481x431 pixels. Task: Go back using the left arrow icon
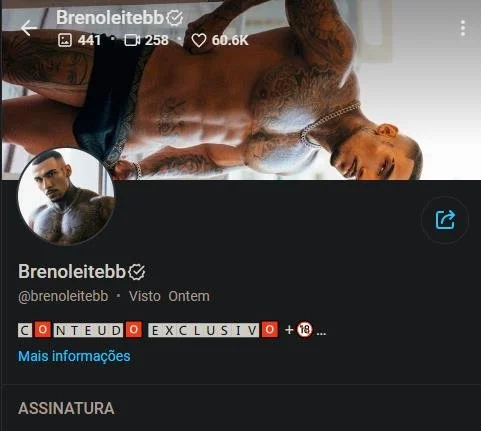click(x=29, y=28)
